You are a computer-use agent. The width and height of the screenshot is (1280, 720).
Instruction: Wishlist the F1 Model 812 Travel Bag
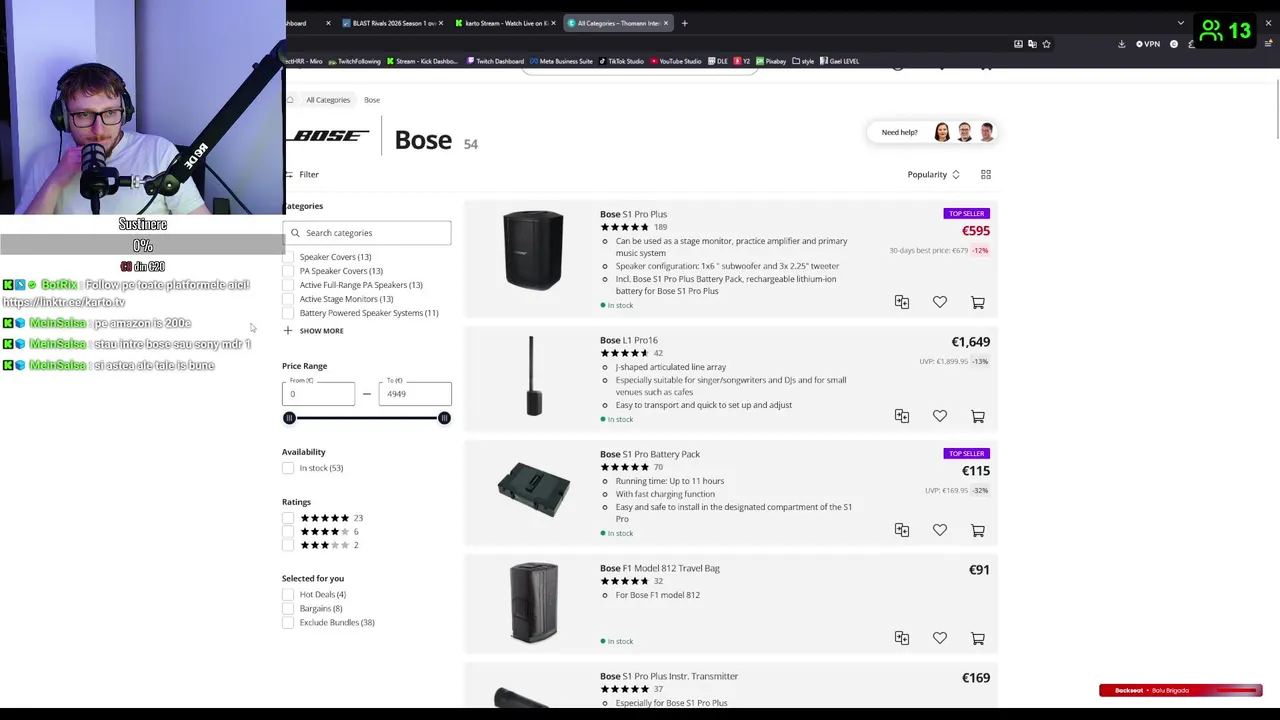940,638
